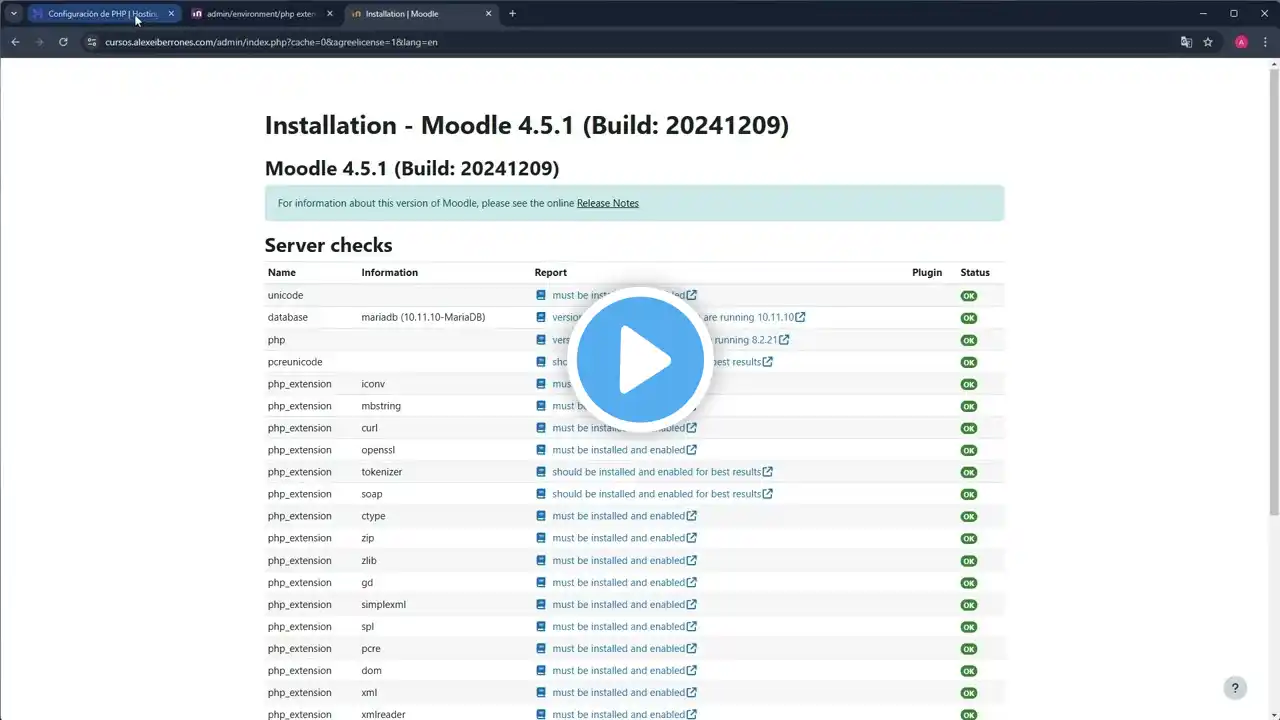This screenshot has height=720, width=1280.
Task: Bookmark this page with the star icon
Action: click(1208, 42)
